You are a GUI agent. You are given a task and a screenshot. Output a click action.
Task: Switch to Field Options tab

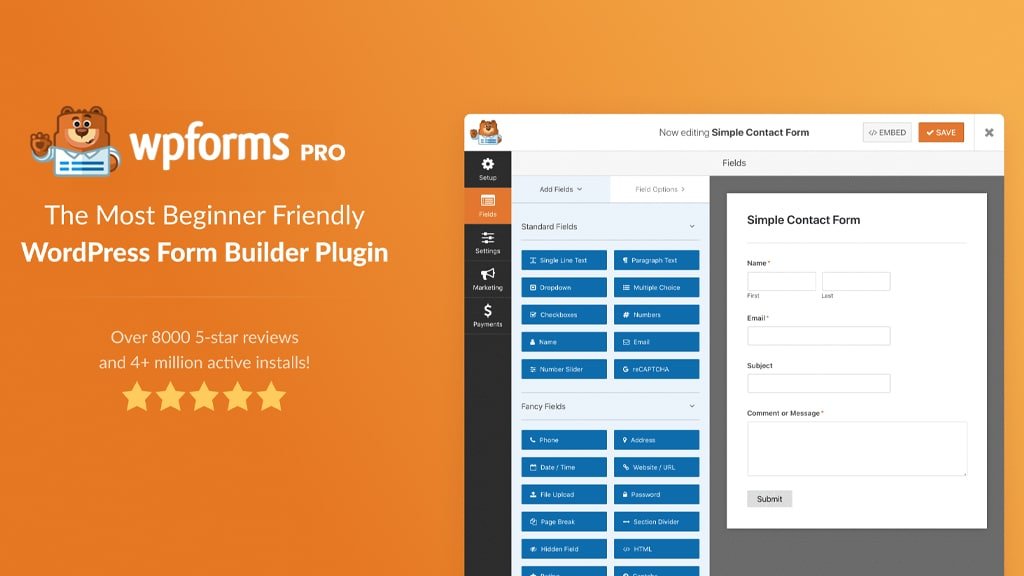(660, 189)
